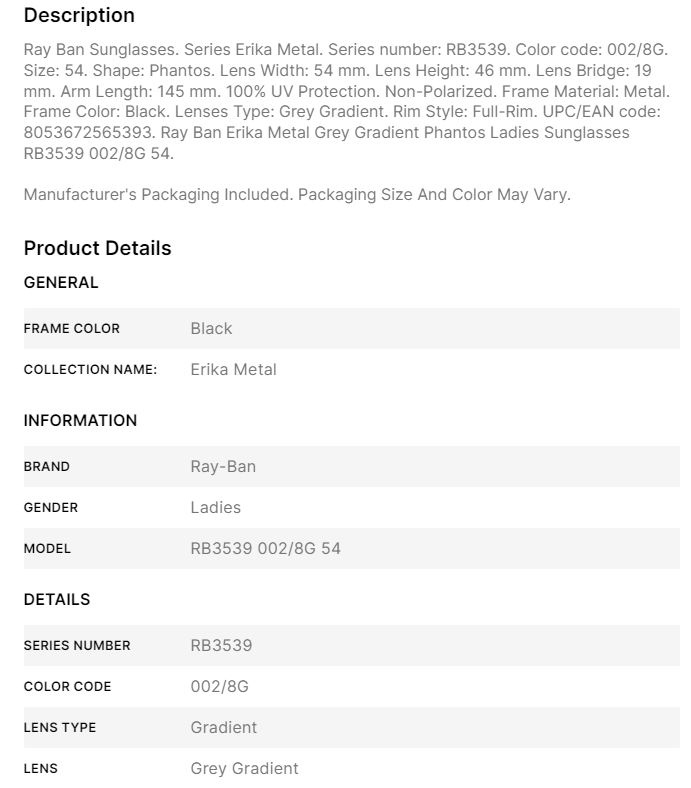Click the 002/8G color code value

tap(219, 687)
